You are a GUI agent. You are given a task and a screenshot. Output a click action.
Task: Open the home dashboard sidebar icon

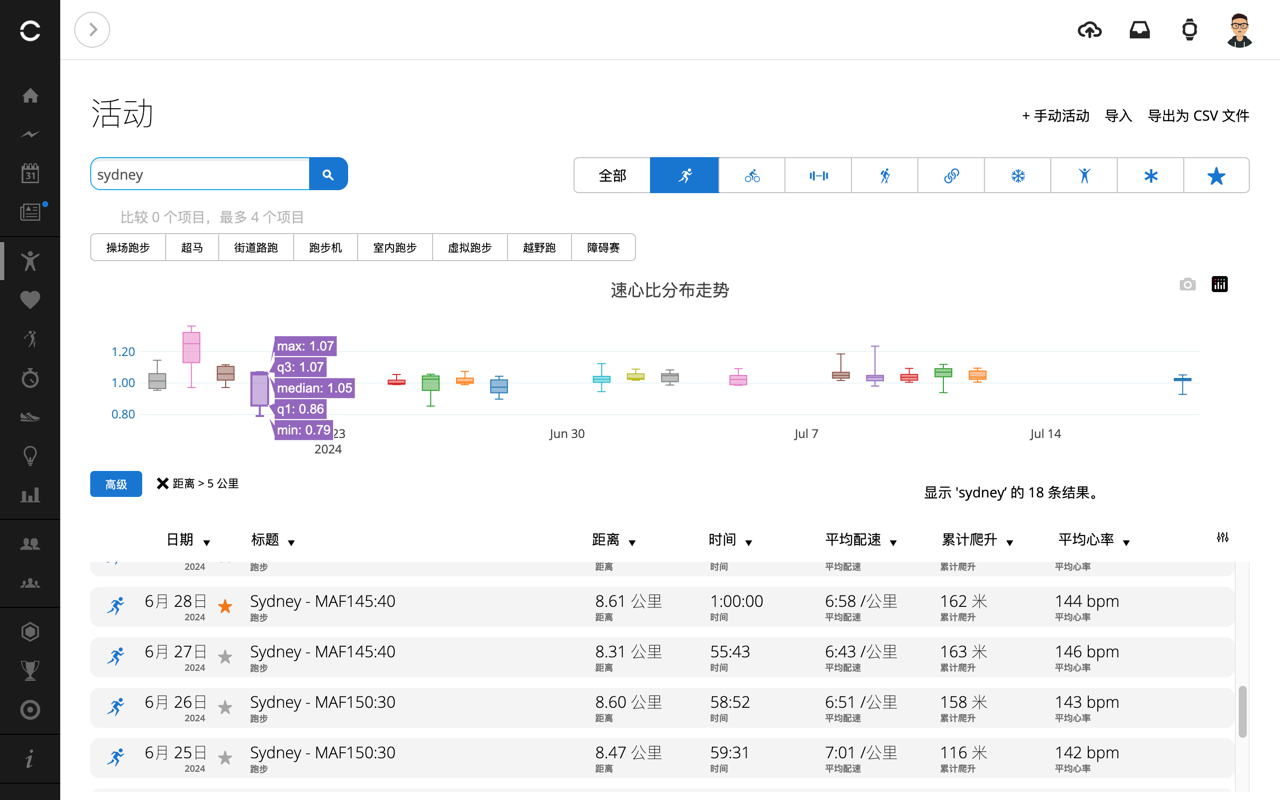pyautogui.click(x=30, y=96)
